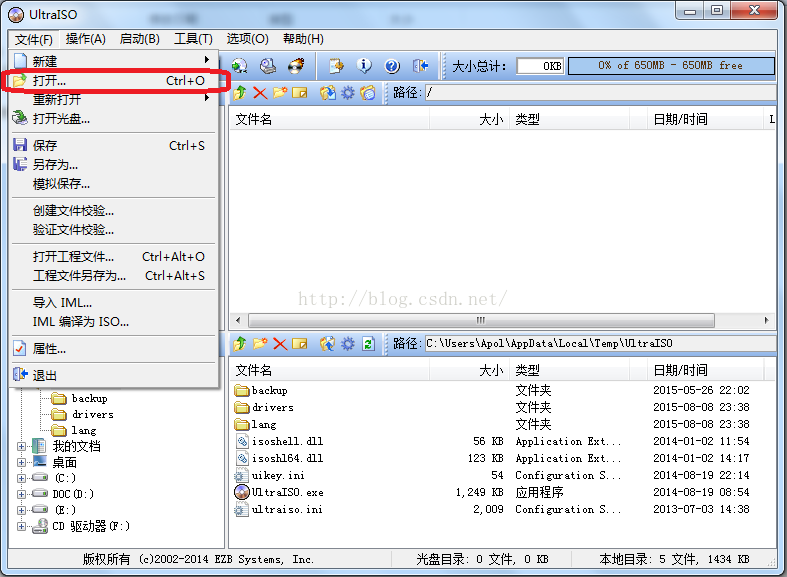Click gear properties icon in image toolbar
The height and width of the screenshot is (577, 787).
pos(347,93)
